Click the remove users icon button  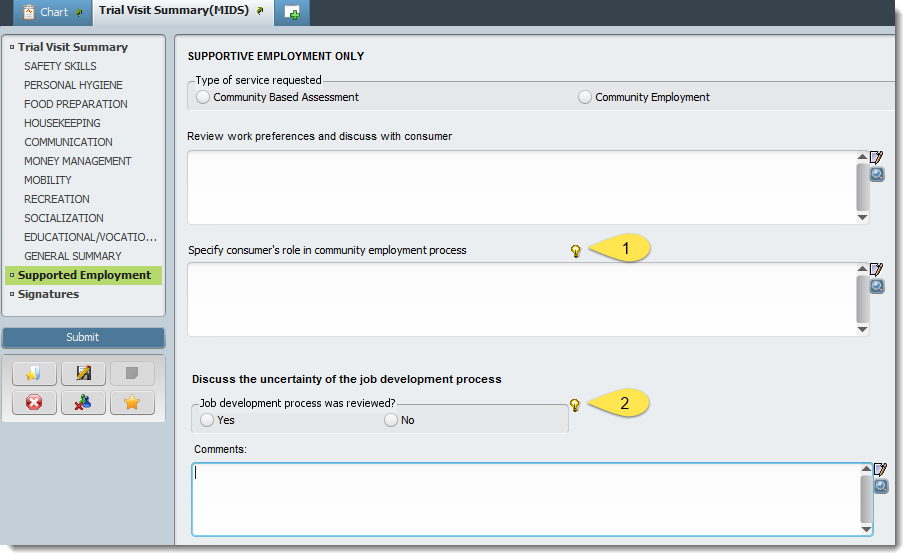coord(83,402)
